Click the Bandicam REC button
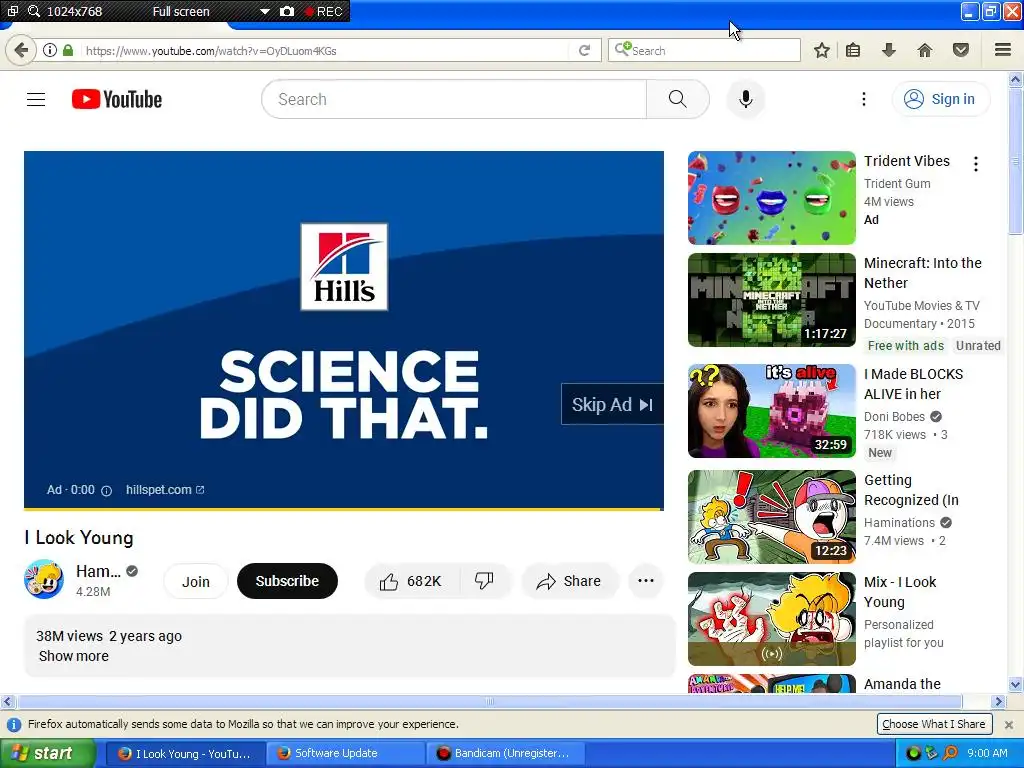The width and height of the screenshot is (1024, 768). pyautogui.click(x=324, y=11)
